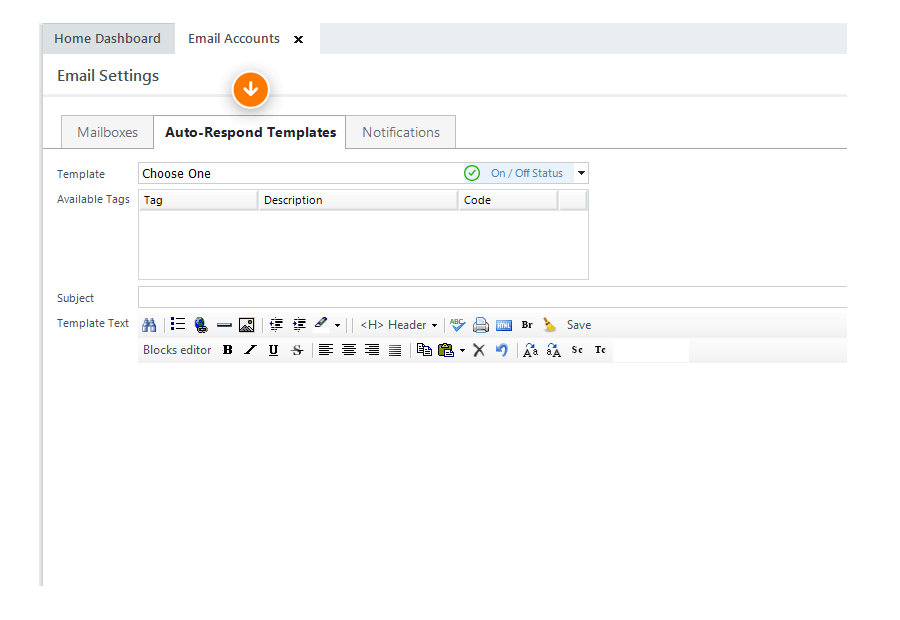Sort by the Tag column header
900x620 pixels.
click(x=198, y=200)
